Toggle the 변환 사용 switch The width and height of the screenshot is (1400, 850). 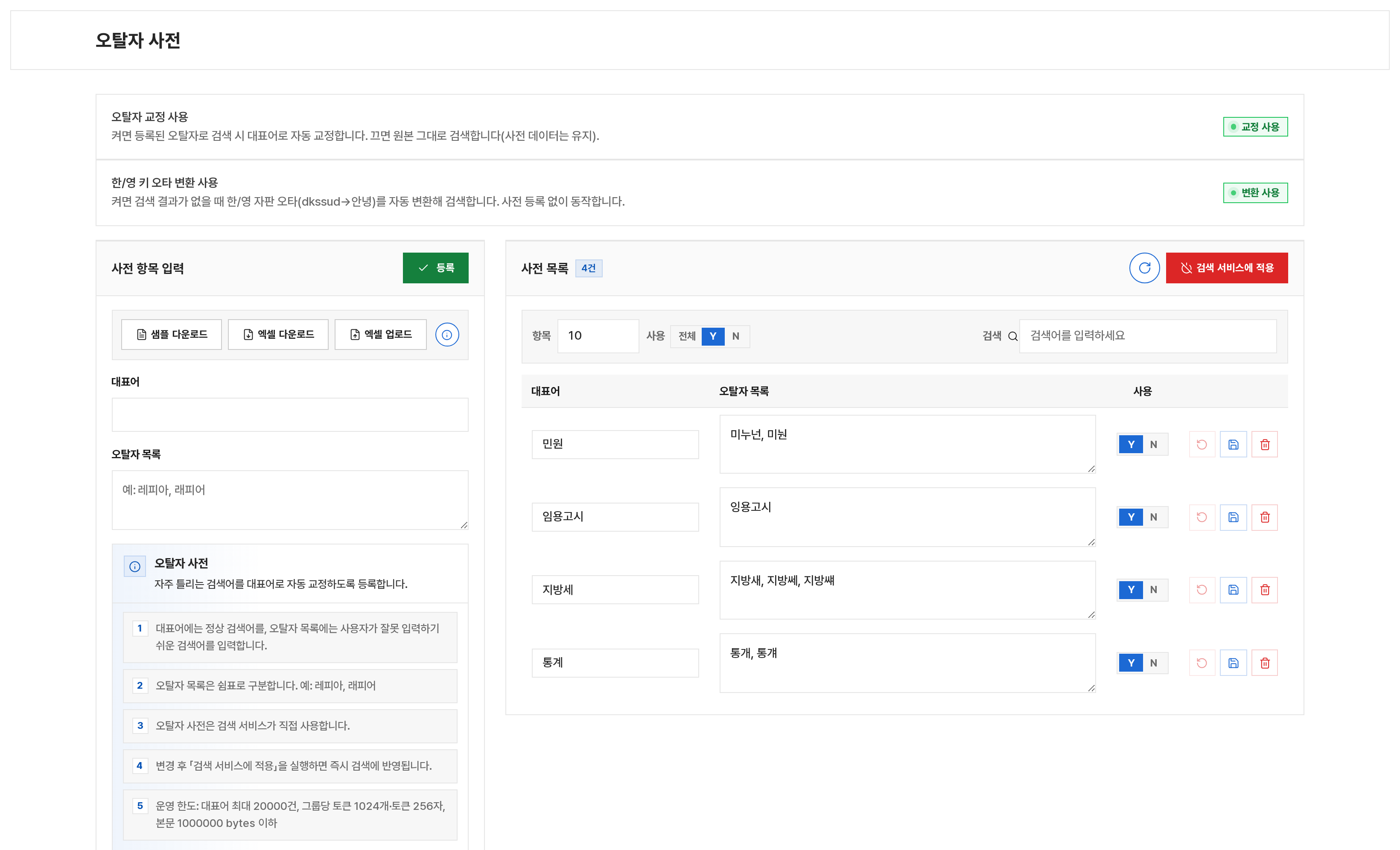[x=1255, y=192]
